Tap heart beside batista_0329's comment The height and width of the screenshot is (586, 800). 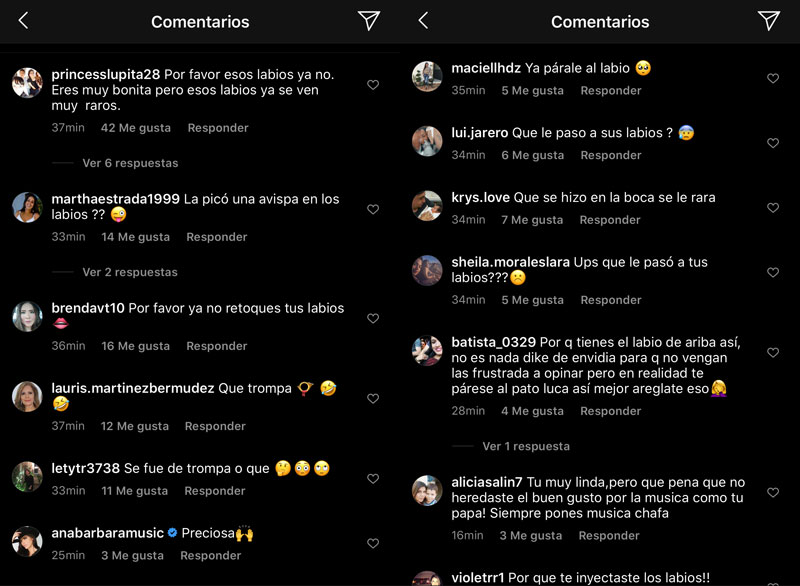(773, 352)
